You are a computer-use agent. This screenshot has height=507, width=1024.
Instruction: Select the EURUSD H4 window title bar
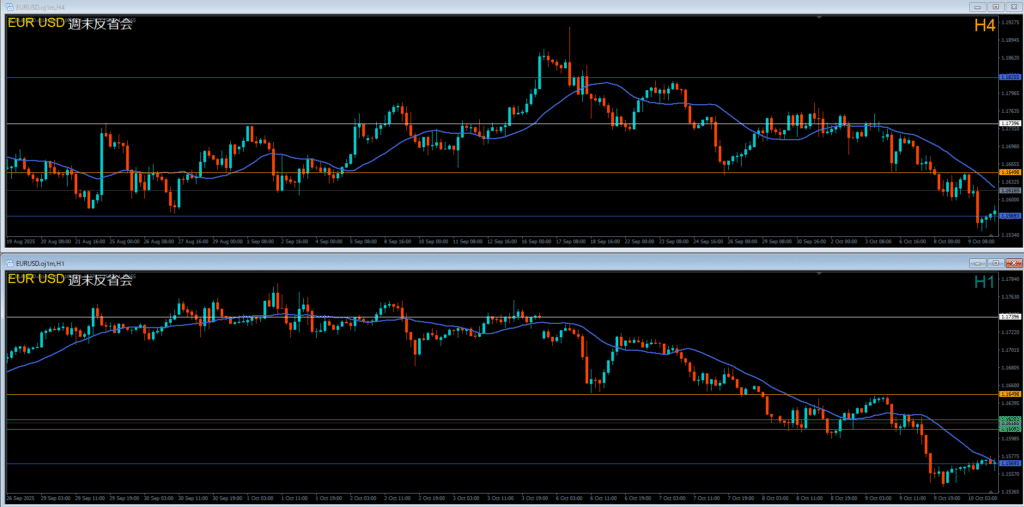click(x=400, y=7)
